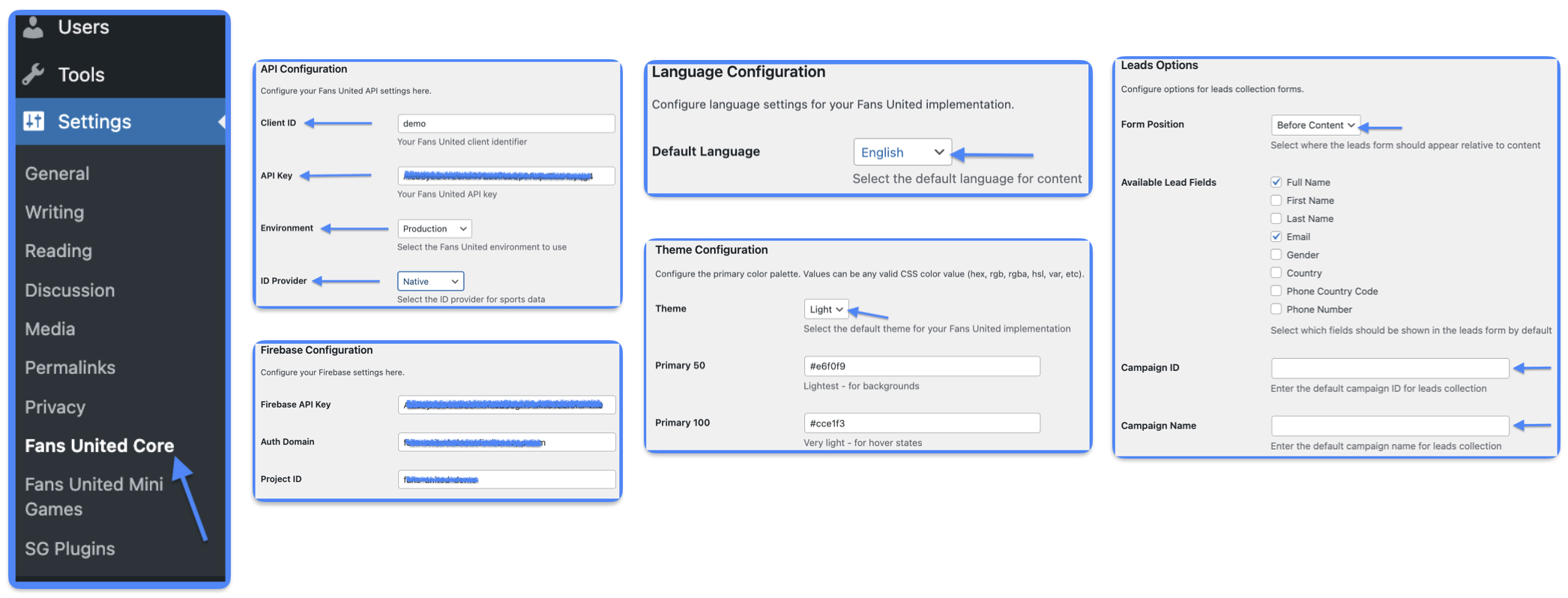This screenshot has height=598, width=1568.
Task: Open the Environment dropdown
Action: (434, 229)
